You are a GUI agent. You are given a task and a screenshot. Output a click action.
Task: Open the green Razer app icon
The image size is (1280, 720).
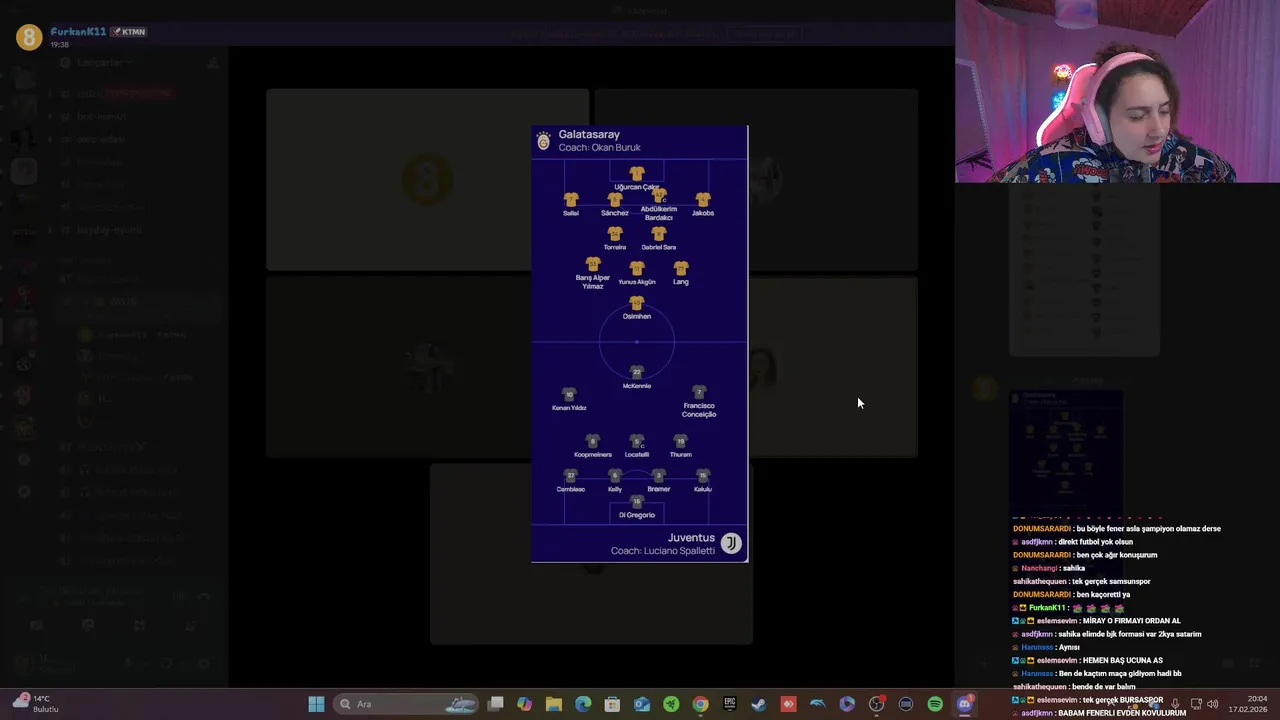(x=671, y=704)
